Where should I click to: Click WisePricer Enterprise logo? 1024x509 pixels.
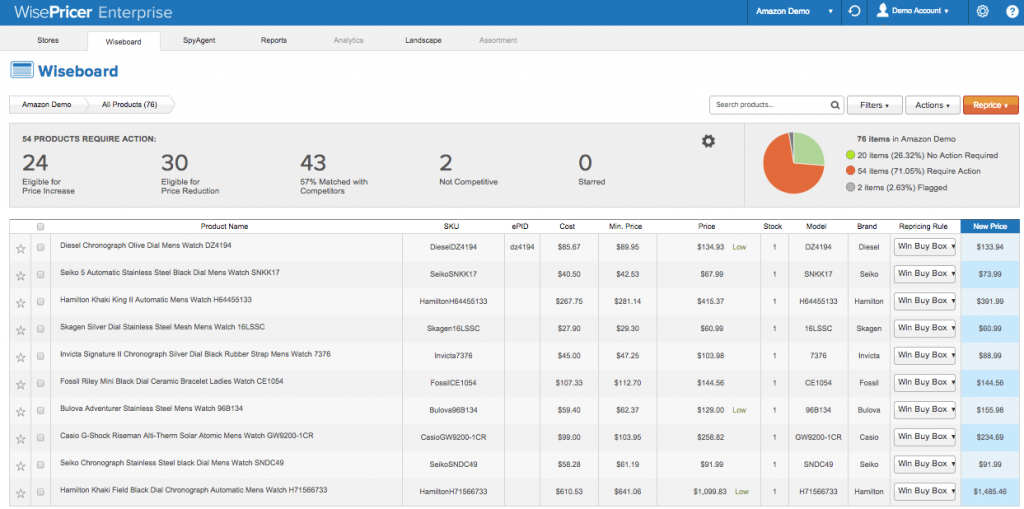[x=93, y=12]
